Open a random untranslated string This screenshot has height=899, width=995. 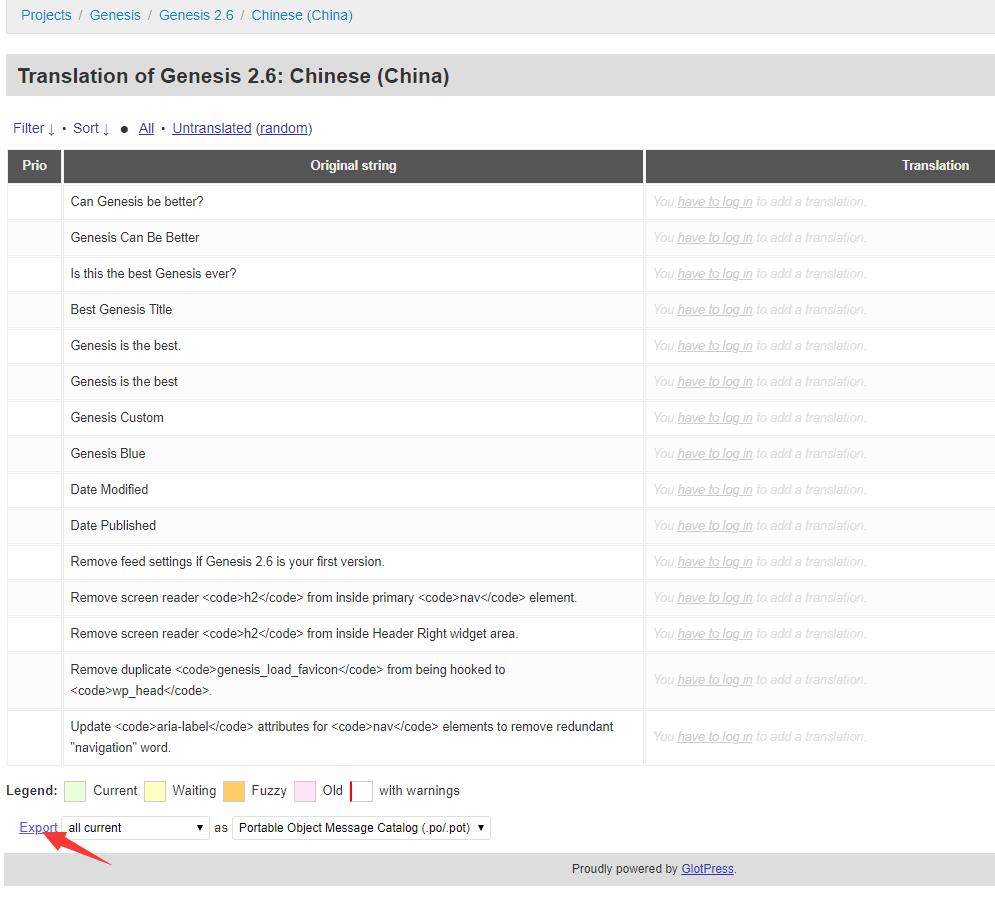click(284, 128)
